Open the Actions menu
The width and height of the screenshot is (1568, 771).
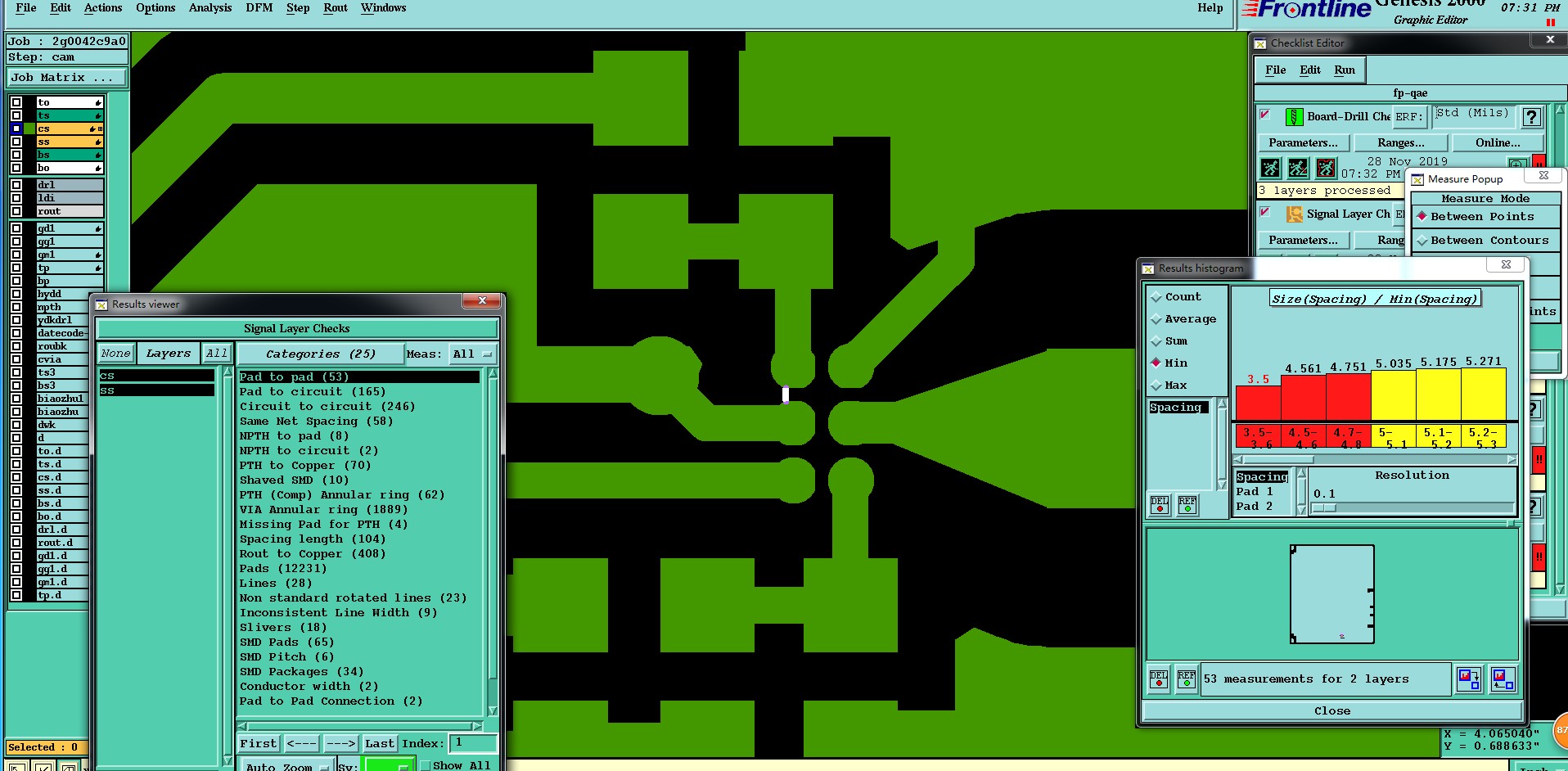pos(103,8)
